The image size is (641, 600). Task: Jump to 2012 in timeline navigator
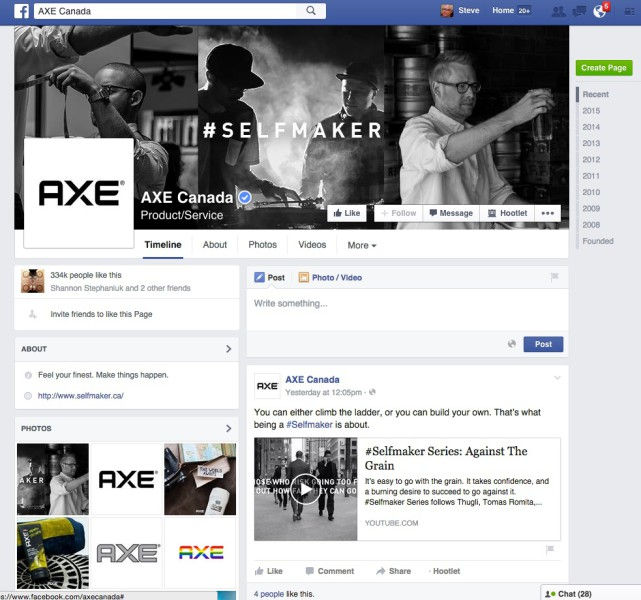[x=591, y=159]
